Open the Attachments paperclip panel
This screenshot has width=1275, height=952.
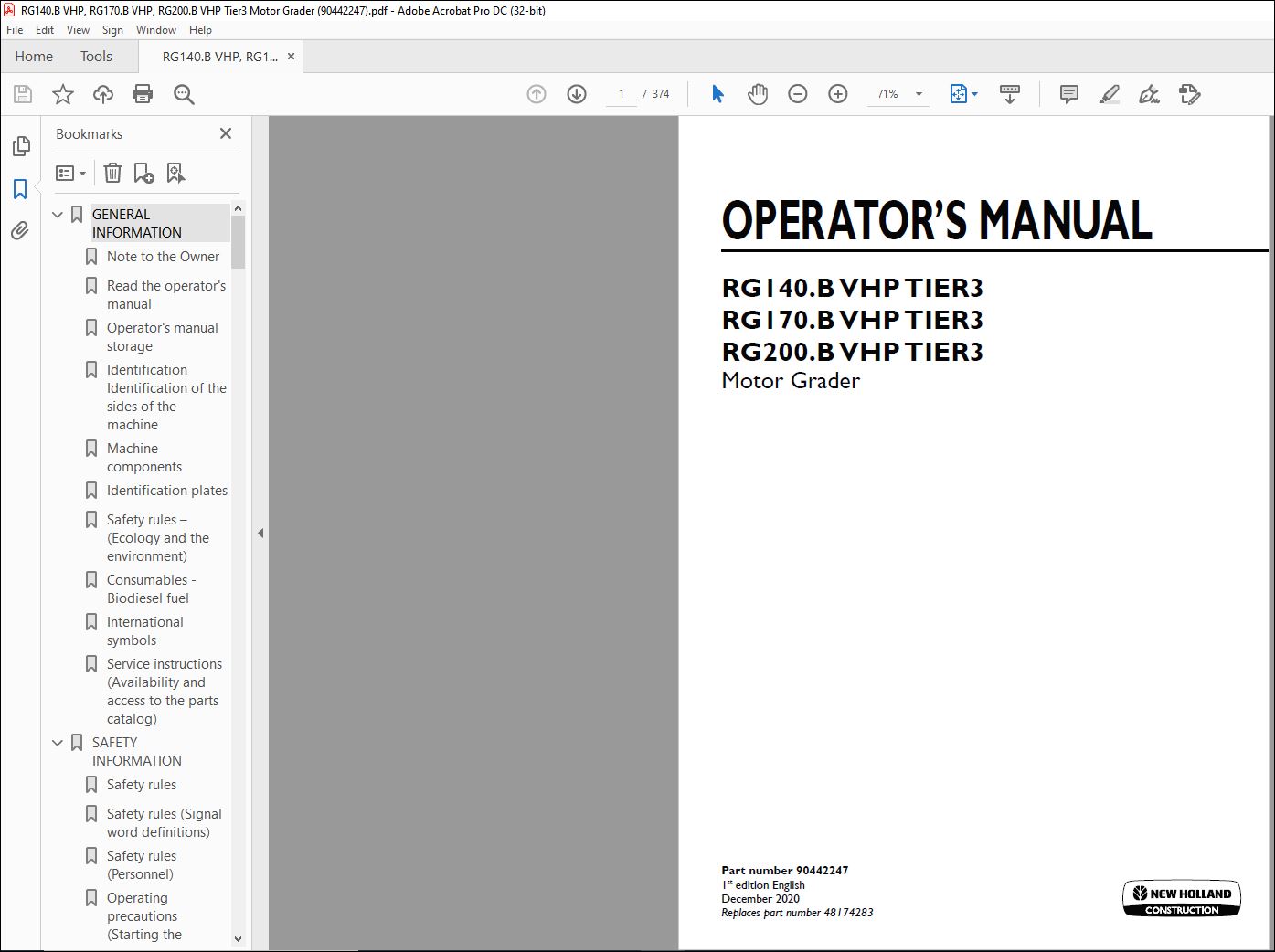[x=20, y=231]
